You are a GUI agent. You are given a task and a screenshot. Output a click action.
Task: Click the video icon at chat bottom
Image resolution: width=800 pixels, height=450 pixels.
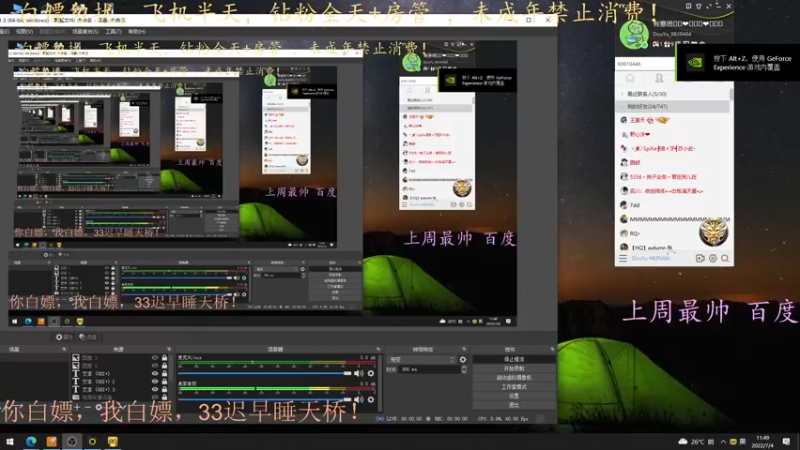pos(700,259)
